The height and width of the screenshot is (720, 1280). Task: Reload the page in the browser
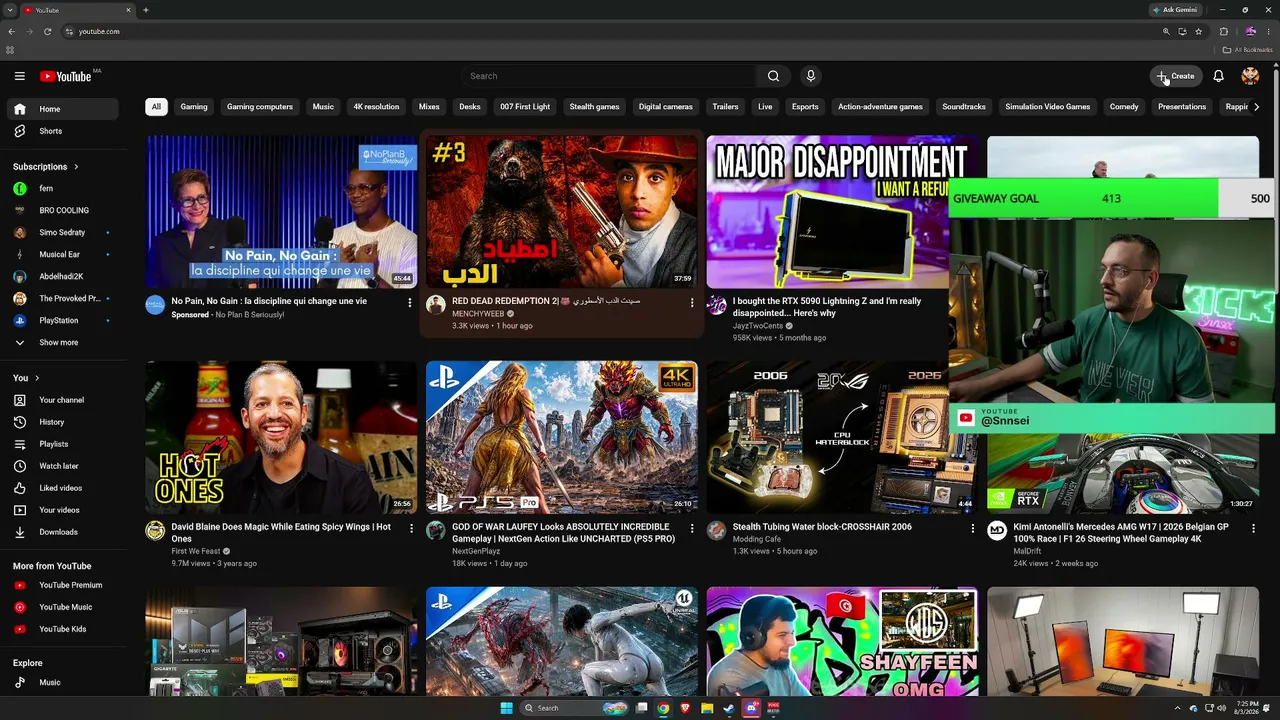[x=47, y=31]
